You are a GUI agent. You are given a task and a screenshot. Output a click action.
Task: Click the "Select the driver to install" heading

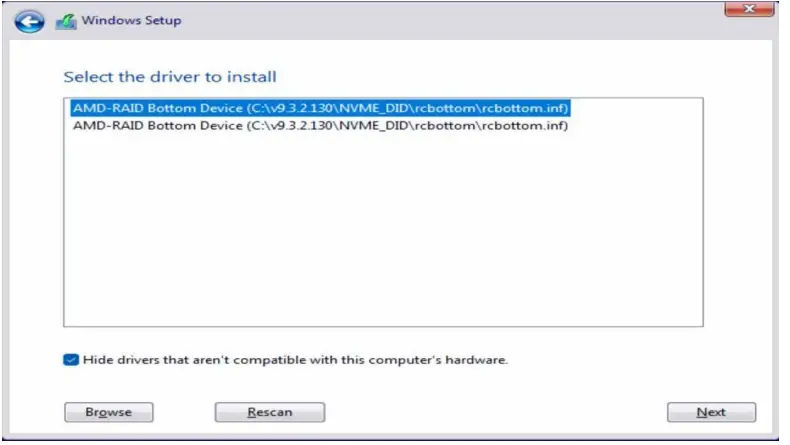click(170, 76)
